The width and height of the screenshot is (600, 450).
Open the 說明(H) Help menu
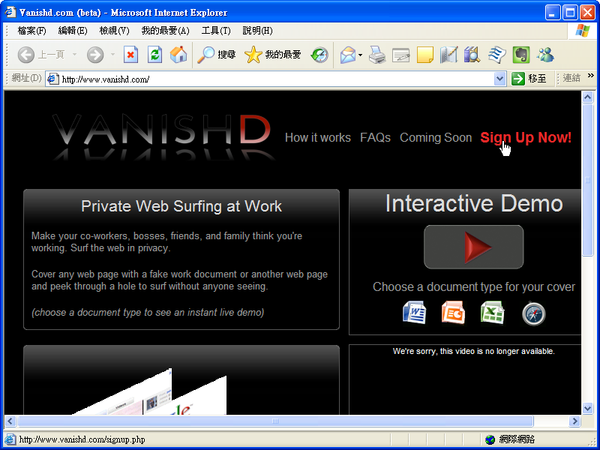pyautogui.click(x=258, y=31)
